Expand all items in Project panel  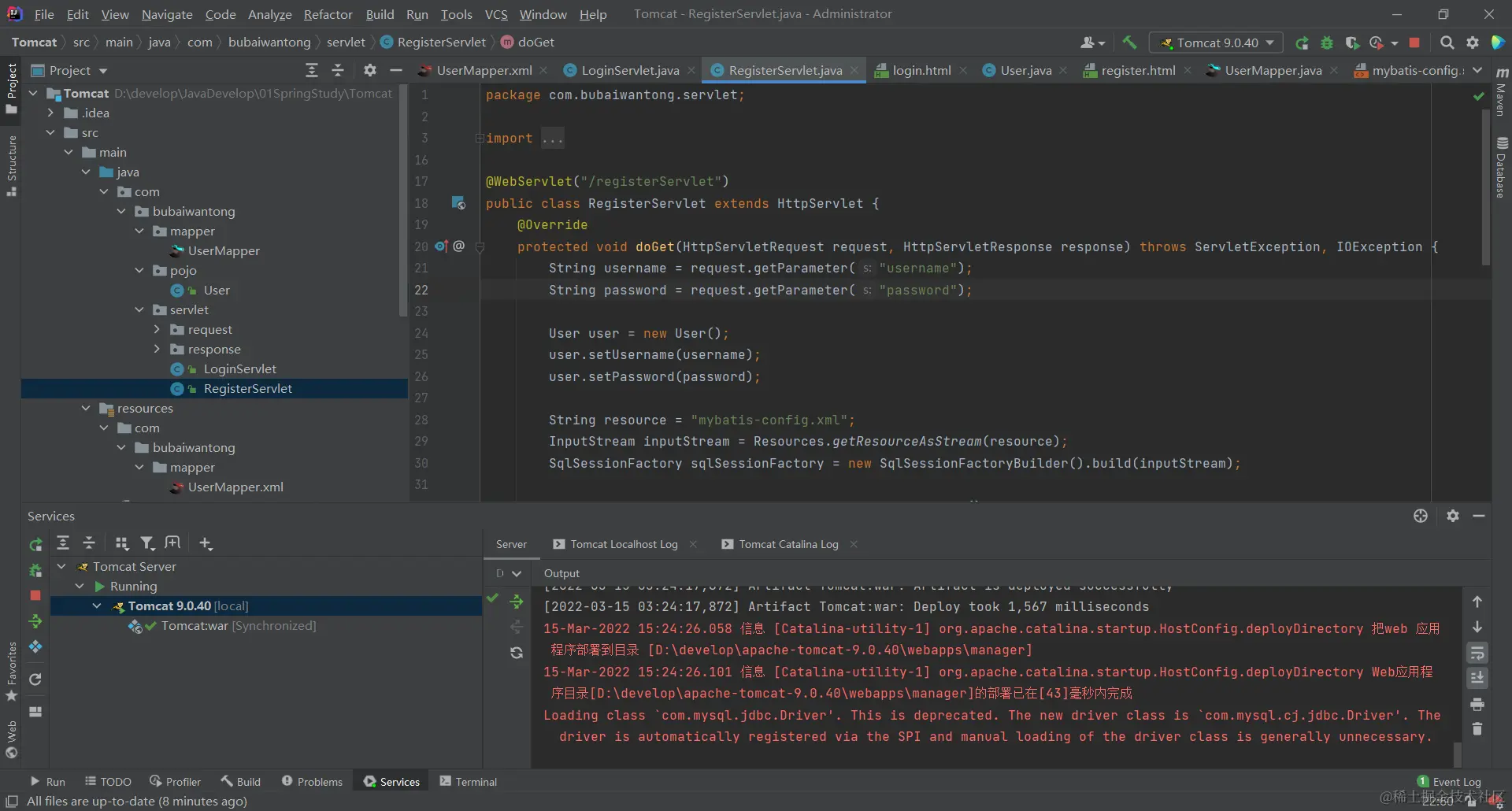point(312,71)
